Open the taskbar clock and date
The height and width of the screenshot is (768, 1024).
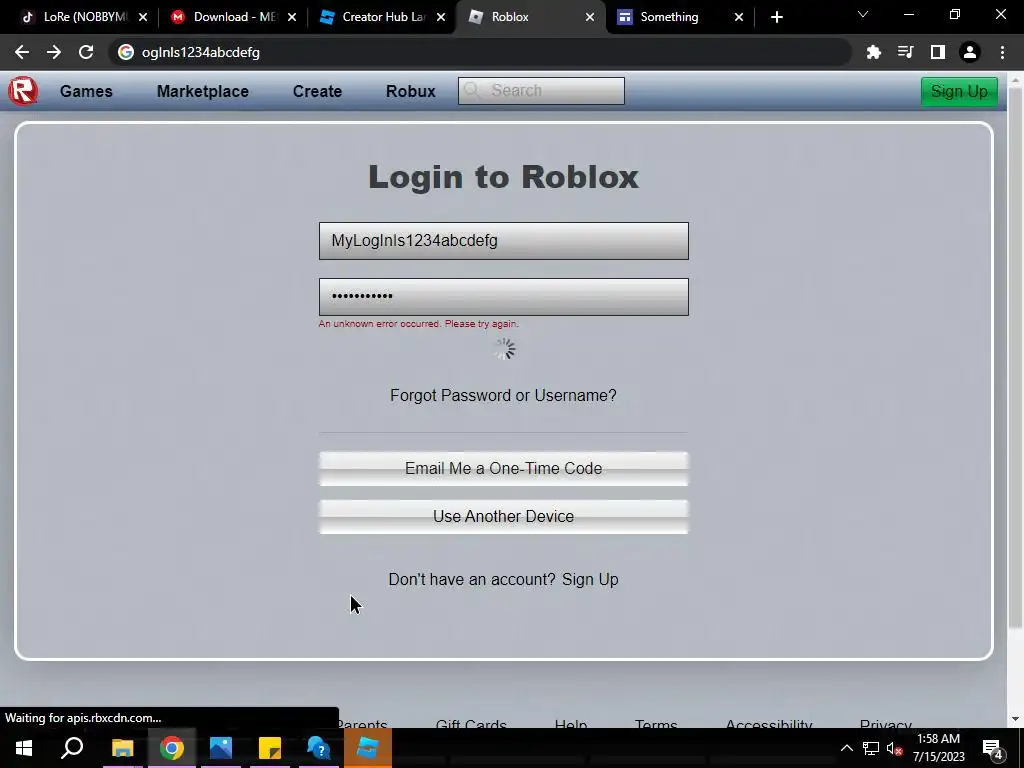click(x=938, y=748)
